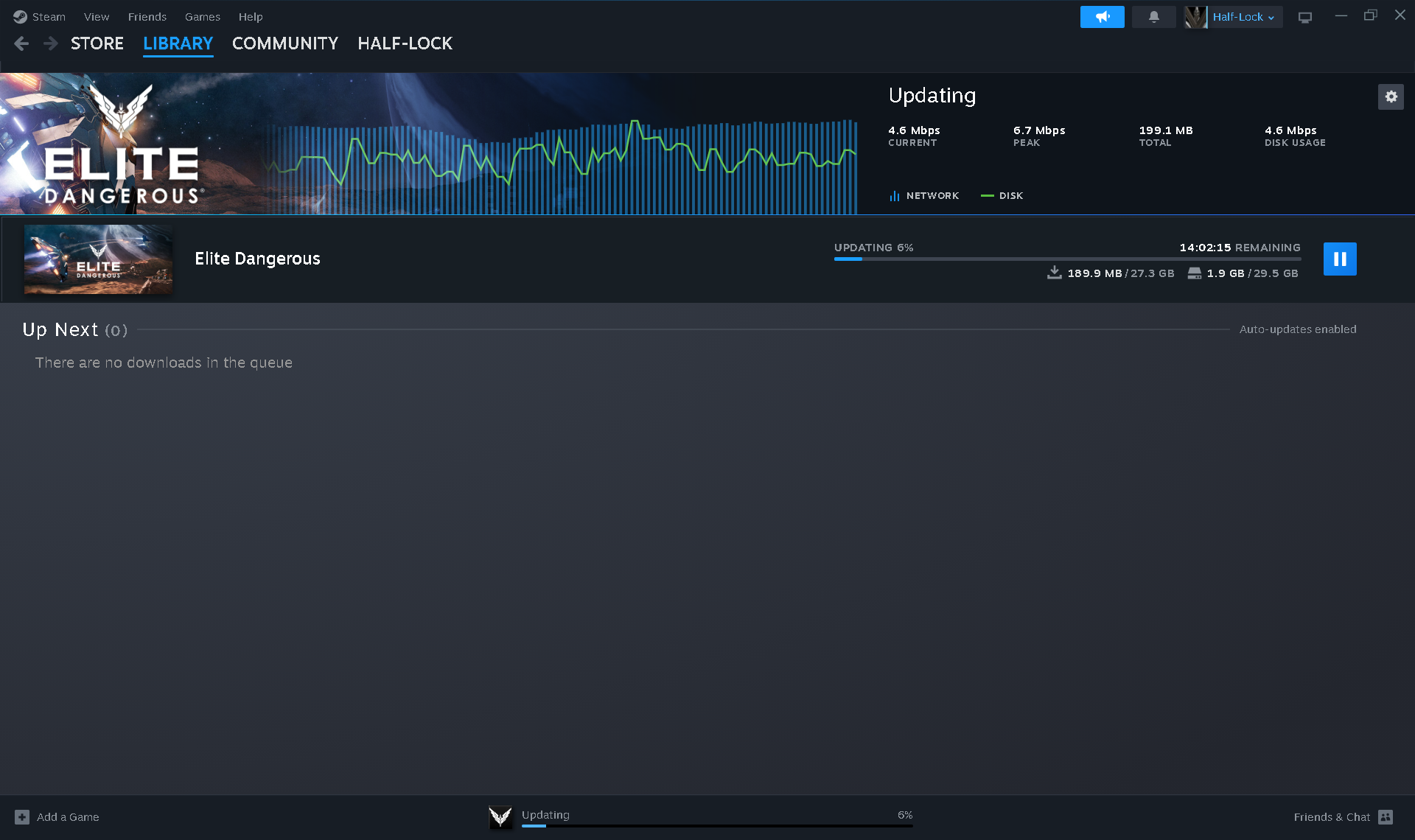Screen dimensions: 1415x840
Task: Click the DISK legend line icon
Action: pyautogui.click(x=987, y=196)
